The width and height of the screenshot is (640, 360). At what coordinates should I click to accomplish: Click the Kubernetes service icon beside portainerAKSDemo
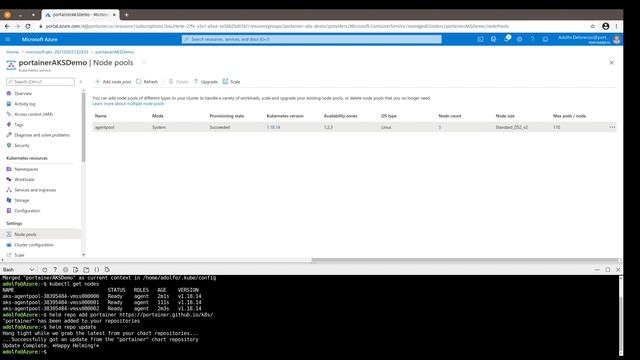click(11, 64)
